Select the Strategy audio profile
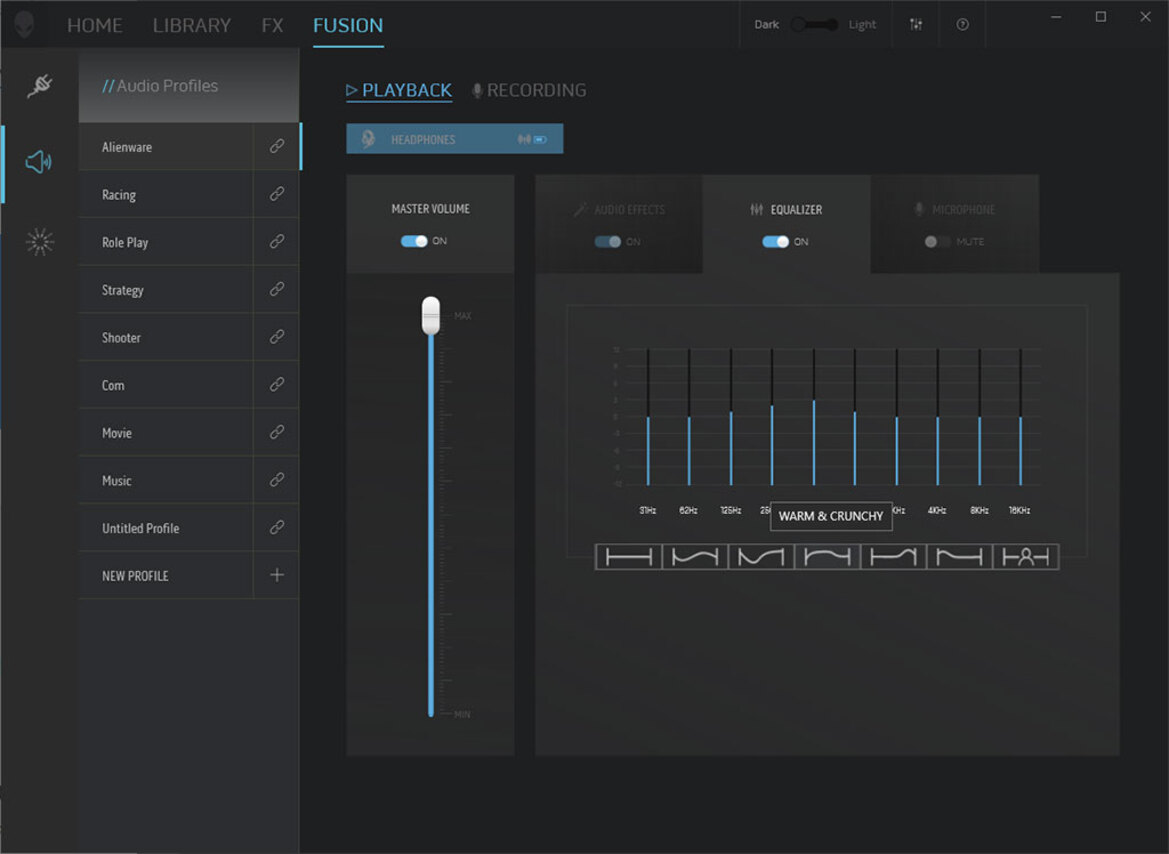Image resolution: width=1169 pixels, height=854 pixels. point(166,290)
